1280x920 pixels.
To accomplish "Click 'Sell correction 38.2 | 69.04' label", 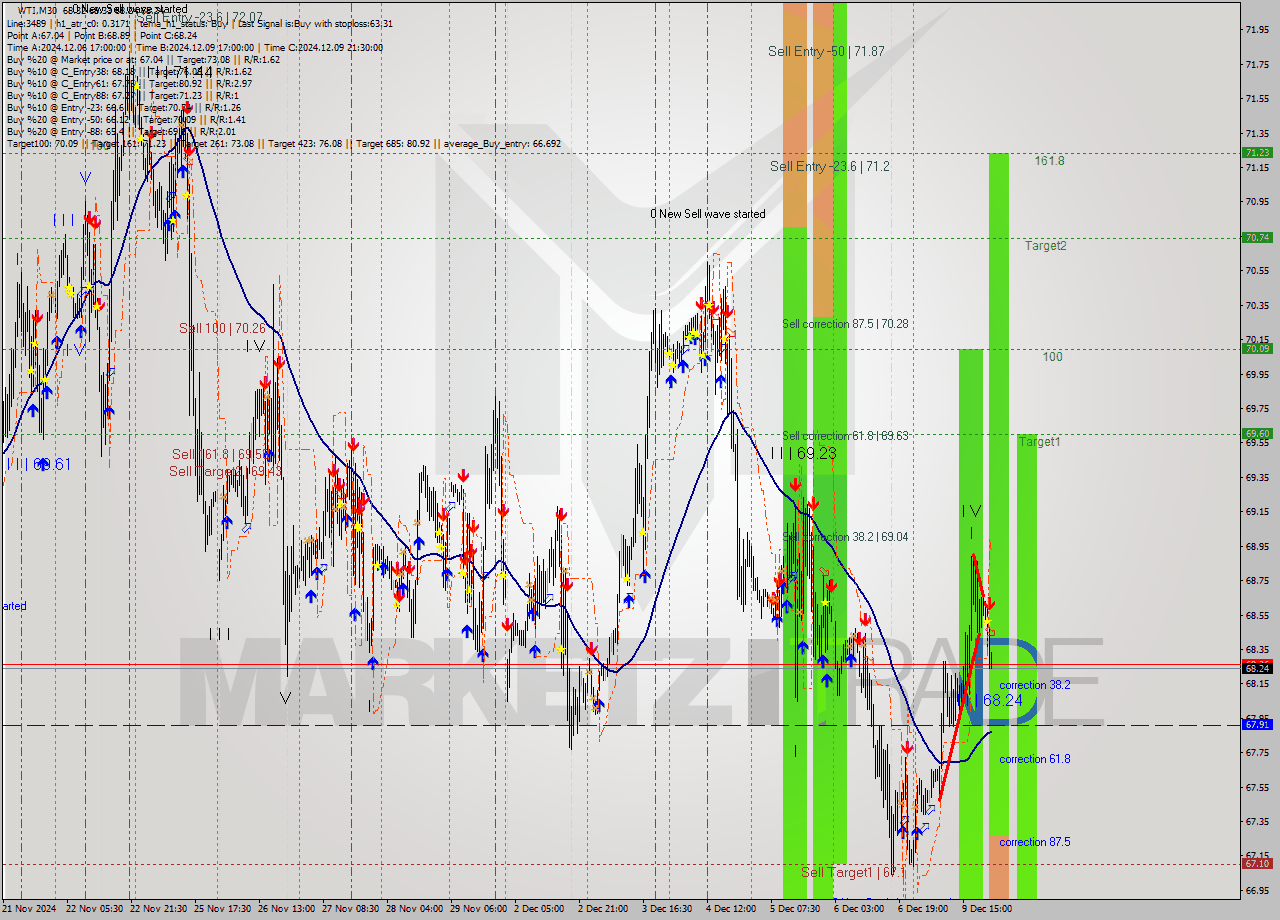I will coord(845,537).
